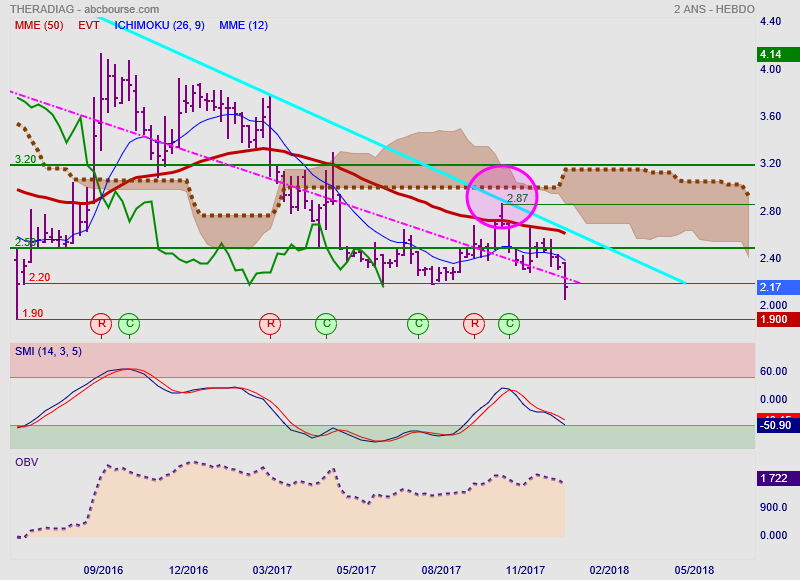Click the 05/2018 date label
The height and width of the screenshot is (580, 800).
pos(694,570)
